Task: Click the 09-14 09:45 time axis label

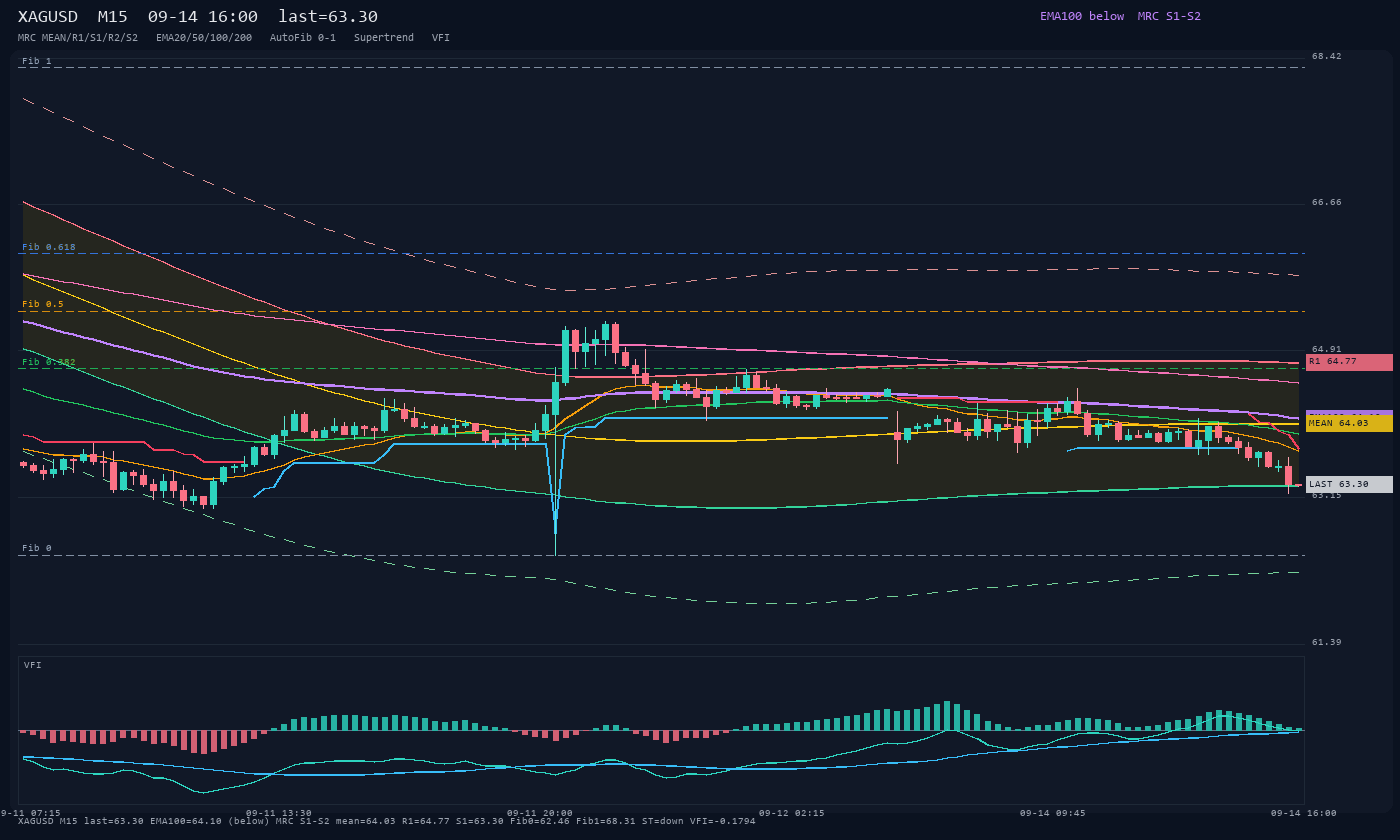Action: tap(1053, 813)
